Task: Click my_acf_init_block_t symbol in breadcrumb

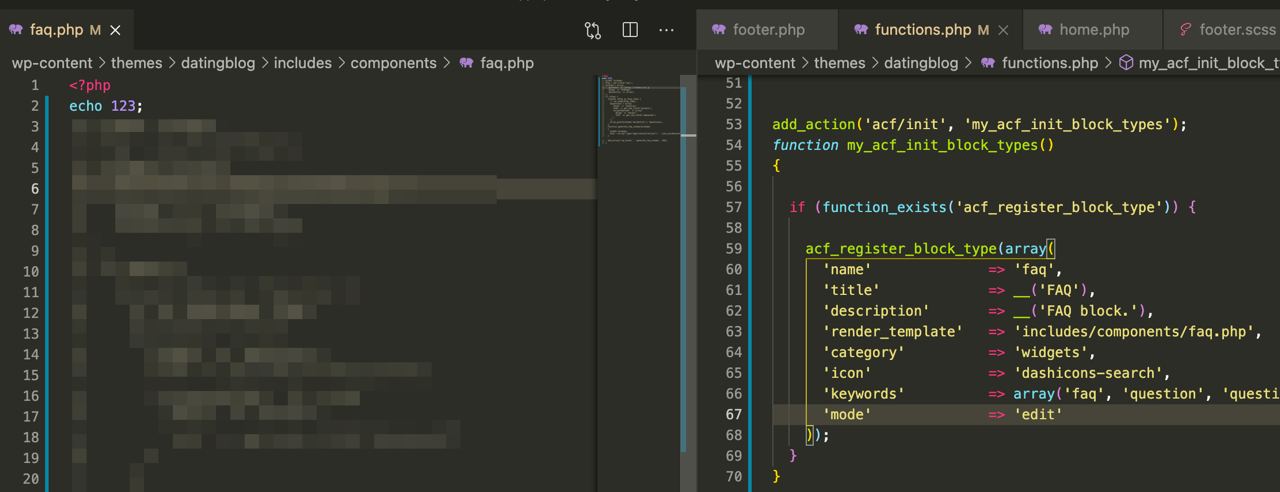Action: pos(1209,63)
